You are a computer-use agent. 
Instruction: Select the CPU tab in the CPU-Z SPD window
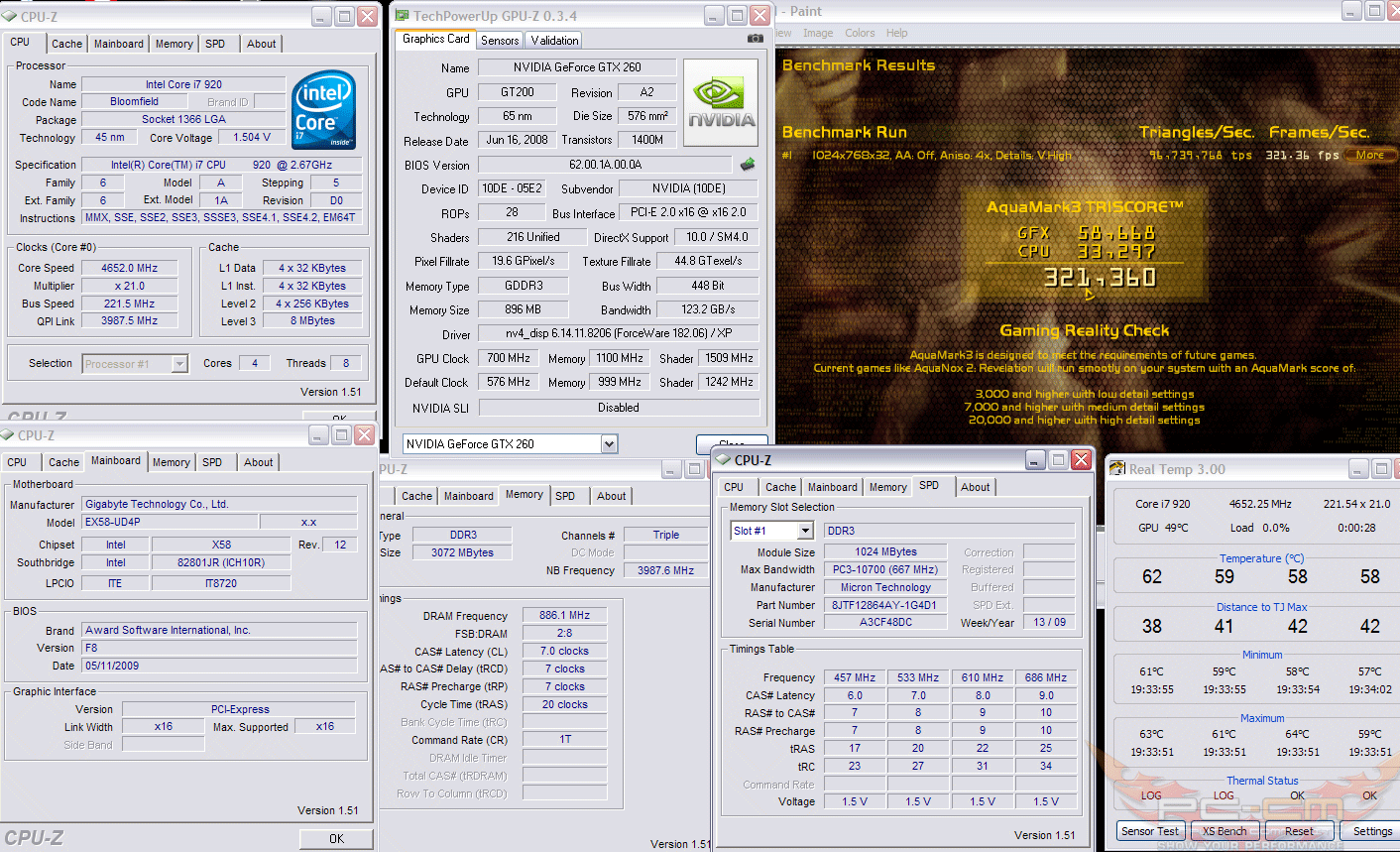pyautogui.click(x=734, y=487)
